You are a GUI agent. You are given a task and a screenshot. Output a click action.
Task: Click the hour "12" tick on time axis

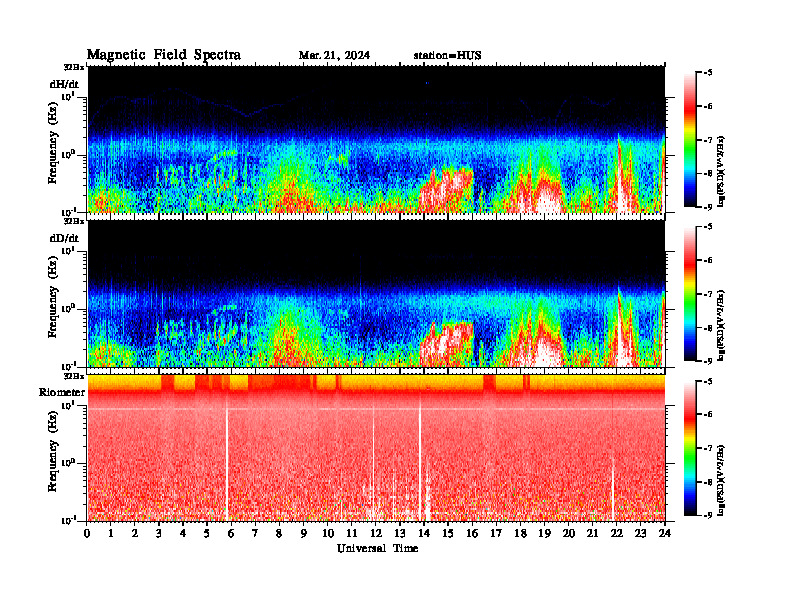pos(375,533)
